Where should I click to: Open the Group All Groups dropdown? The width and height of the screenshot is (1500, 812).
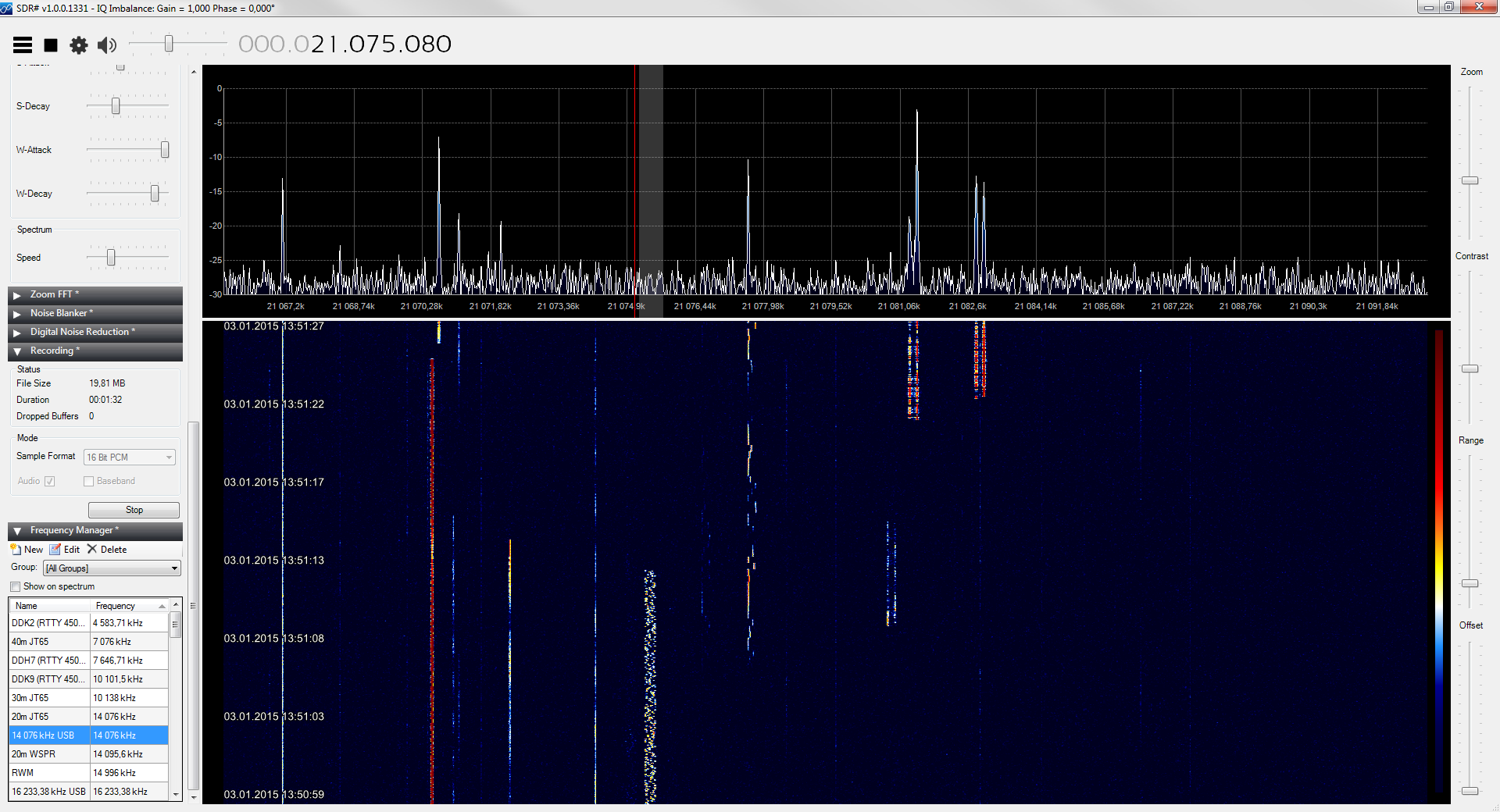pos(112,568)
